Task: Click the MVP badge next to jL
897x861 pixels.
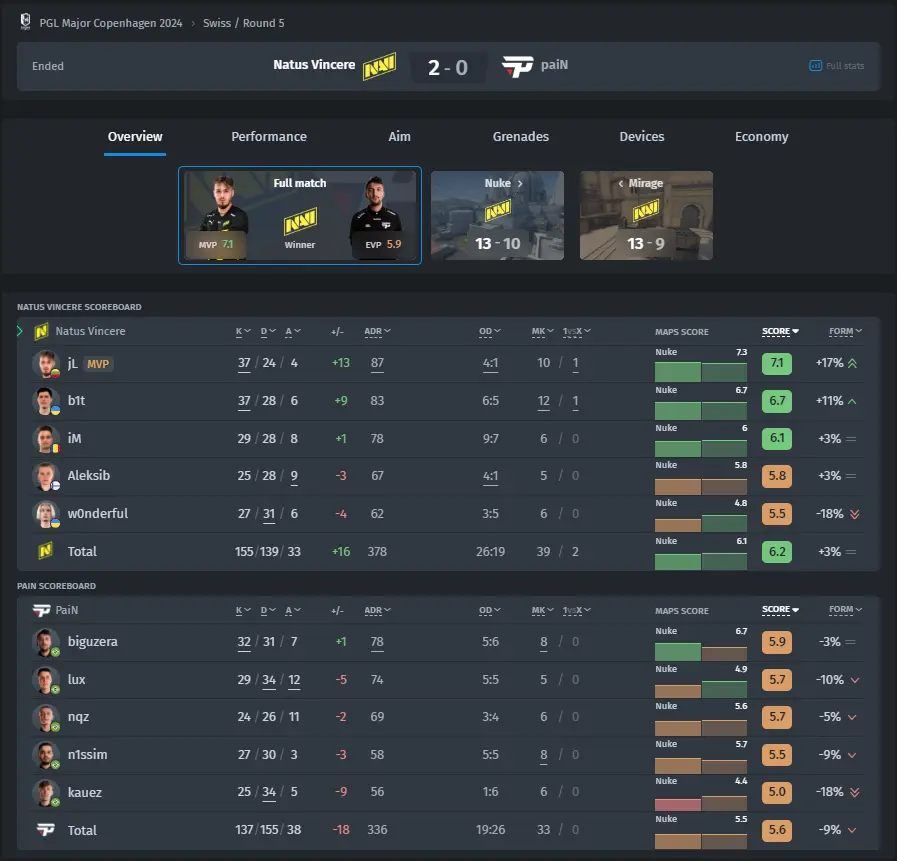Action: pyautogui.click(x=98, y=364)
